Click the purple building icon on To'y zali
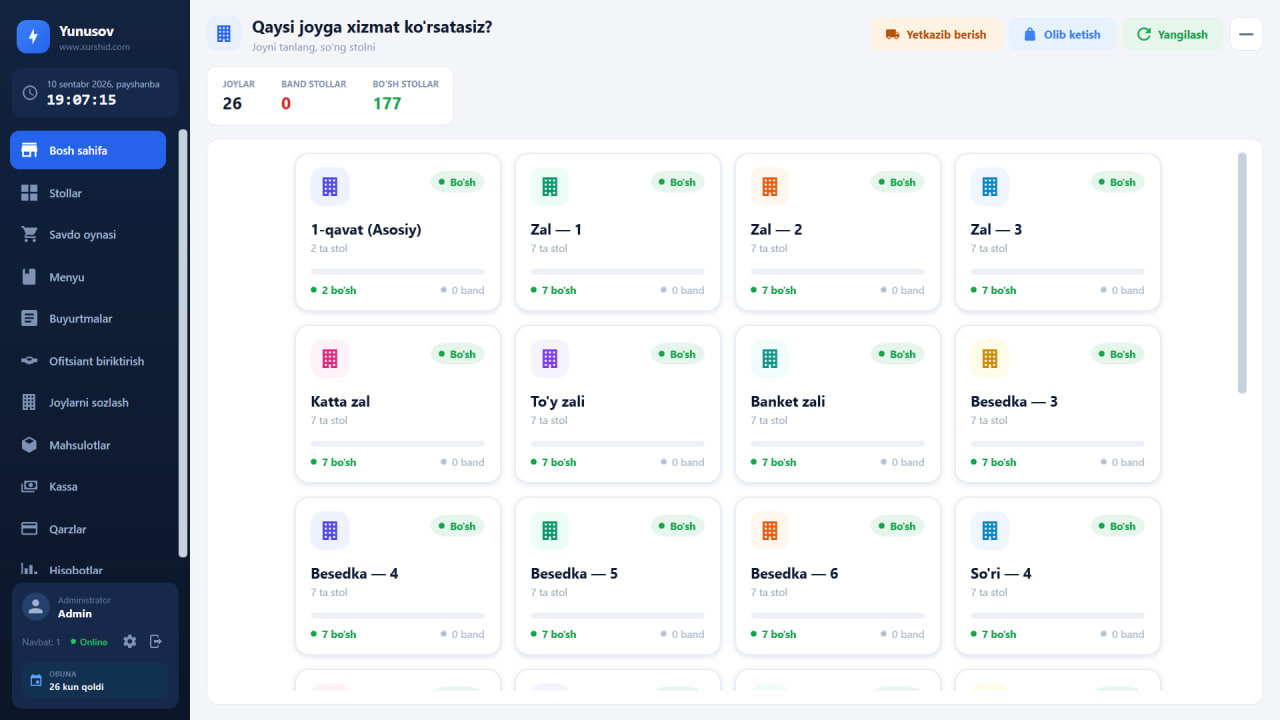This screenshot has width=1280, height=720. pos(550,358)
